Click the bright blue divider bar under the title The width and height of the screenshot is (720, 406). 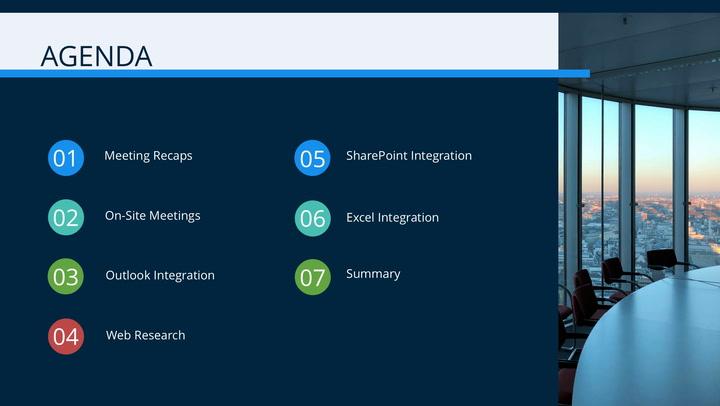point(280,73)
